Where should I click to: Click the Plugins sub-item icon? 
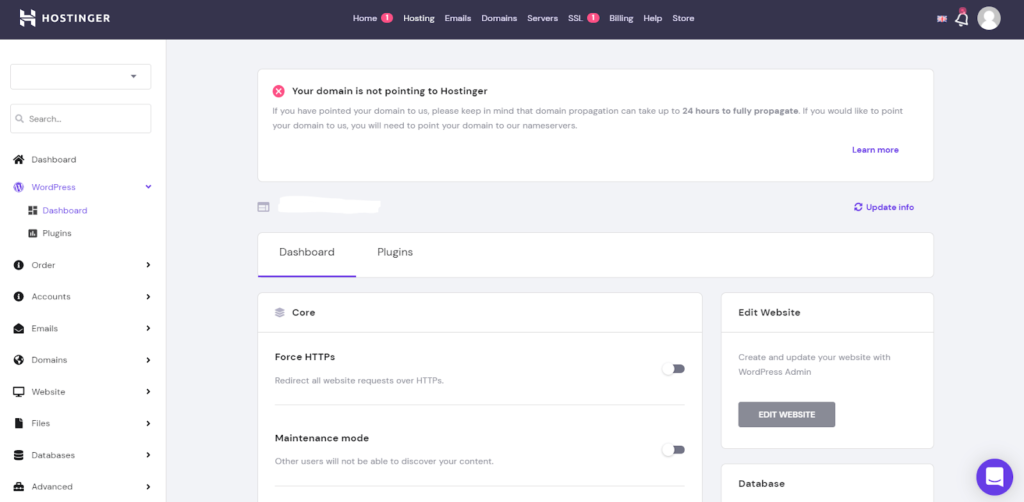click(x=33, y=233)
